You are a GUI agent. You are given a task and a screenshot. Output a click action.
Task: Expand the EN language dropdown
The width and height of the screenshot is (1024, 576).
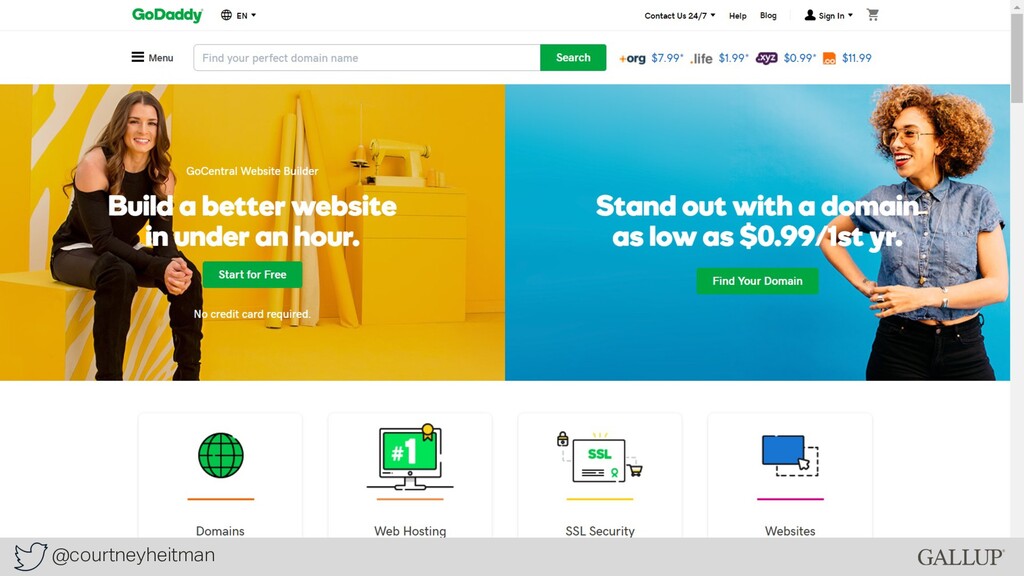pyautogui.click(x=238, y=15)
